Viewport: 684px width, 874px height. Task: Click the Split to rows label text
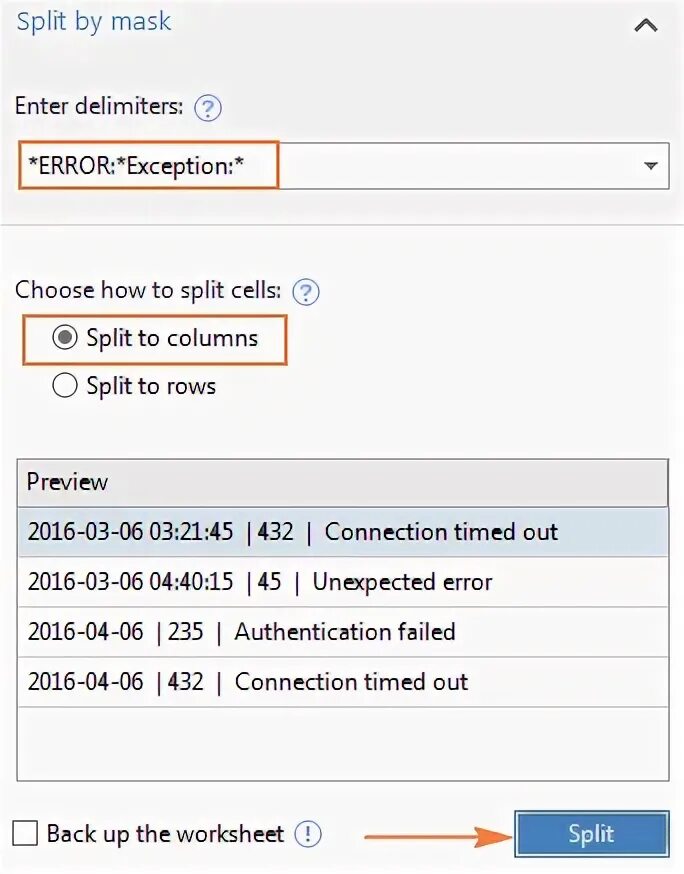click(x=151, y=386)
